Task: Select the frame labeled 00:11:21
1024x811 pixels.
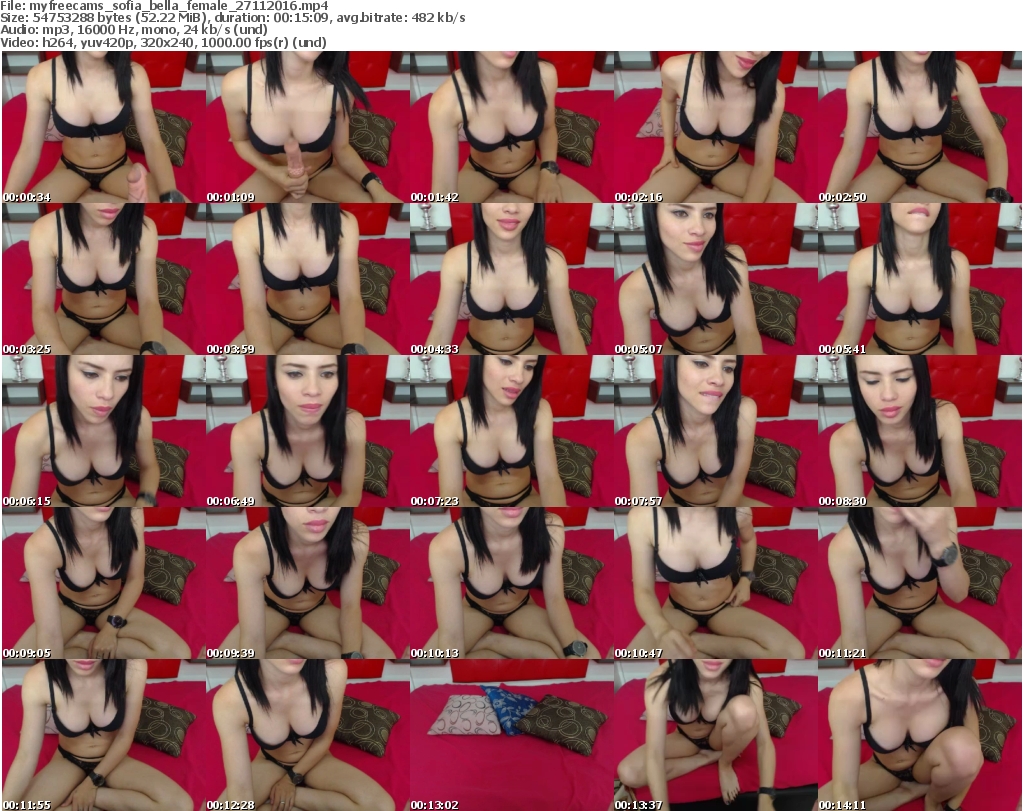Action: 919,583
